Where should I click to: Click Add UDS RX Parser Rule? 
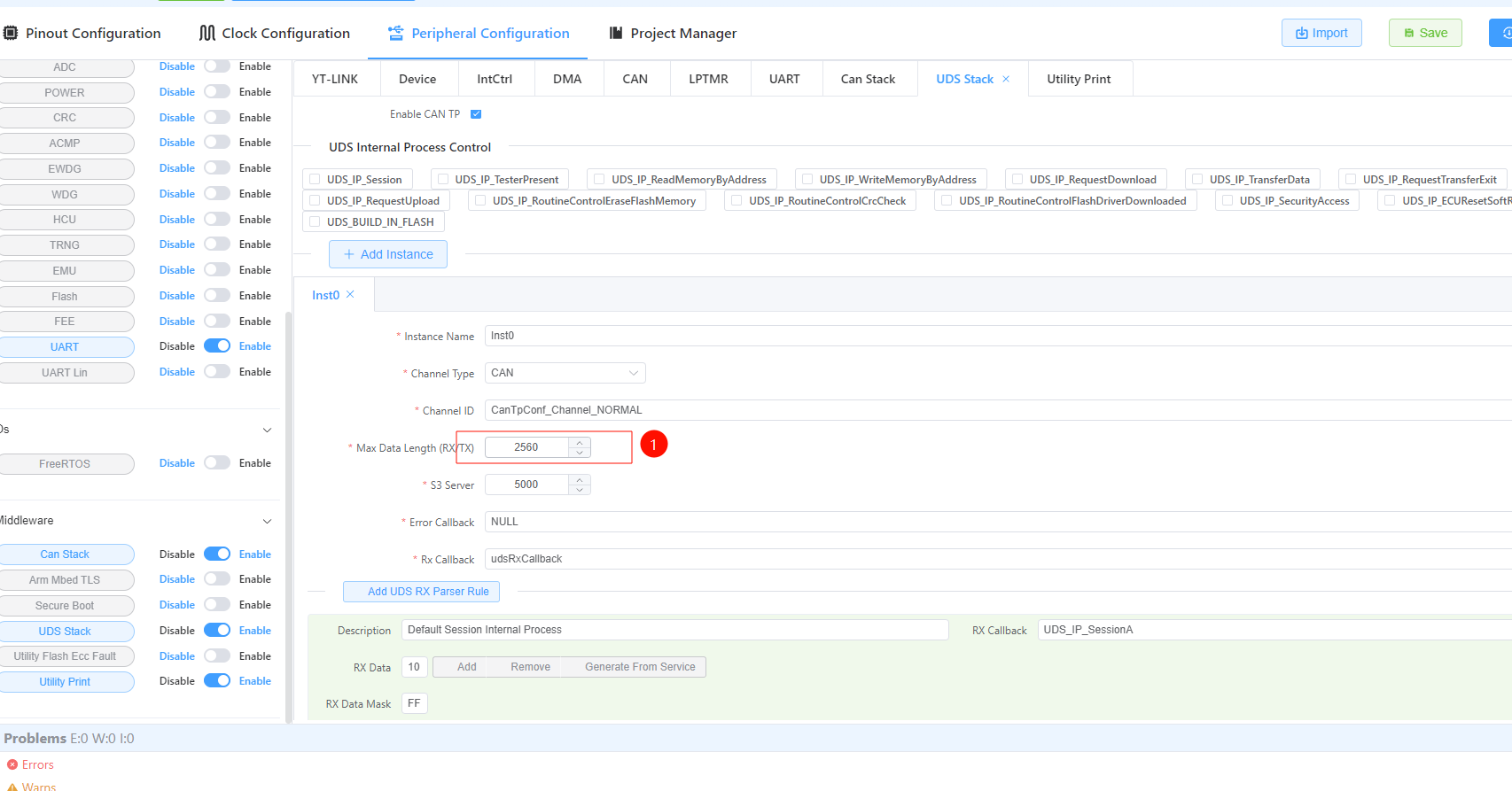(421, 592)
